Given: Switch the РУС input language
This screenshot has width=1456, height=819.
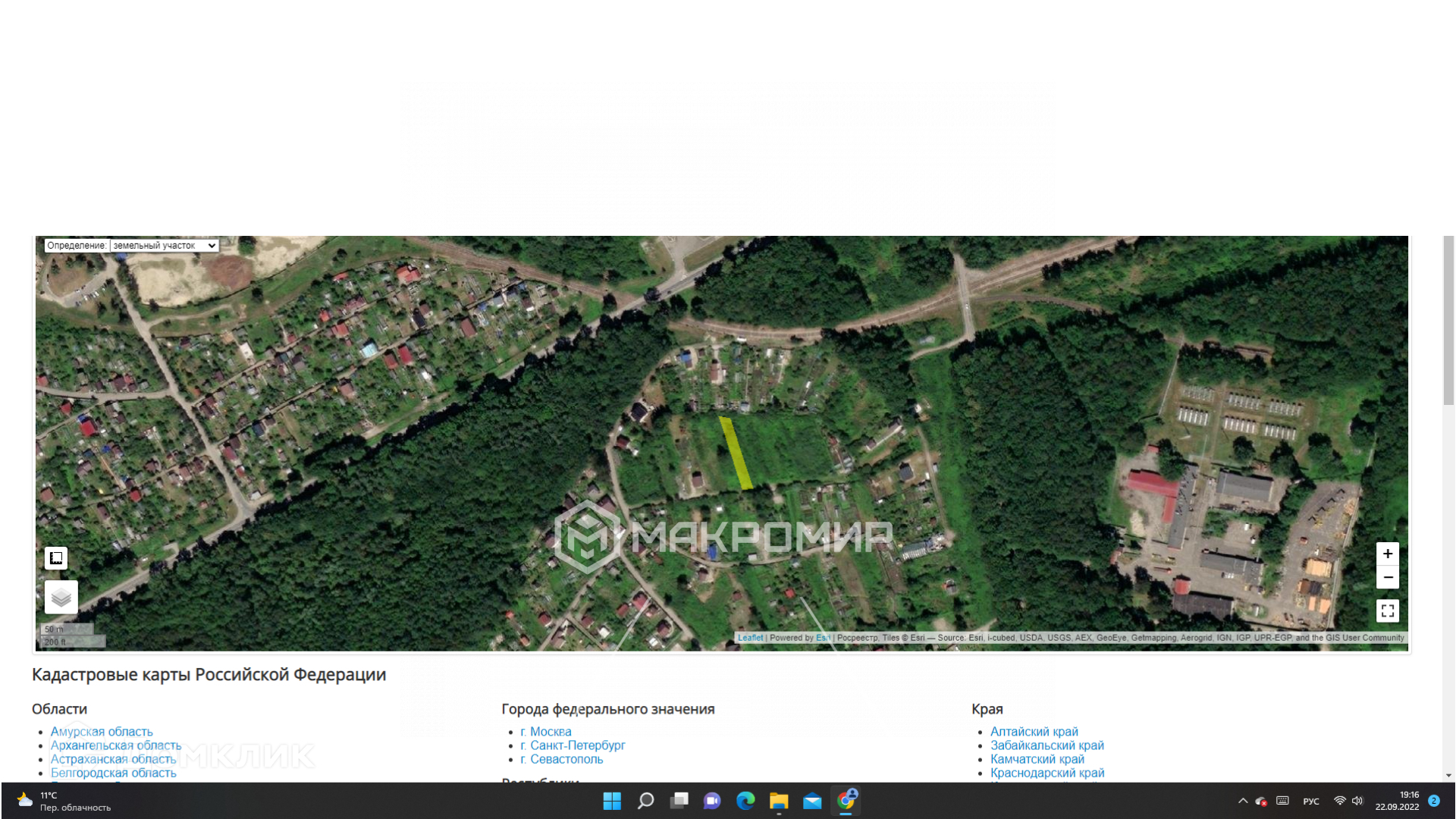Looking at the screenshot, I should point(1311,802).
